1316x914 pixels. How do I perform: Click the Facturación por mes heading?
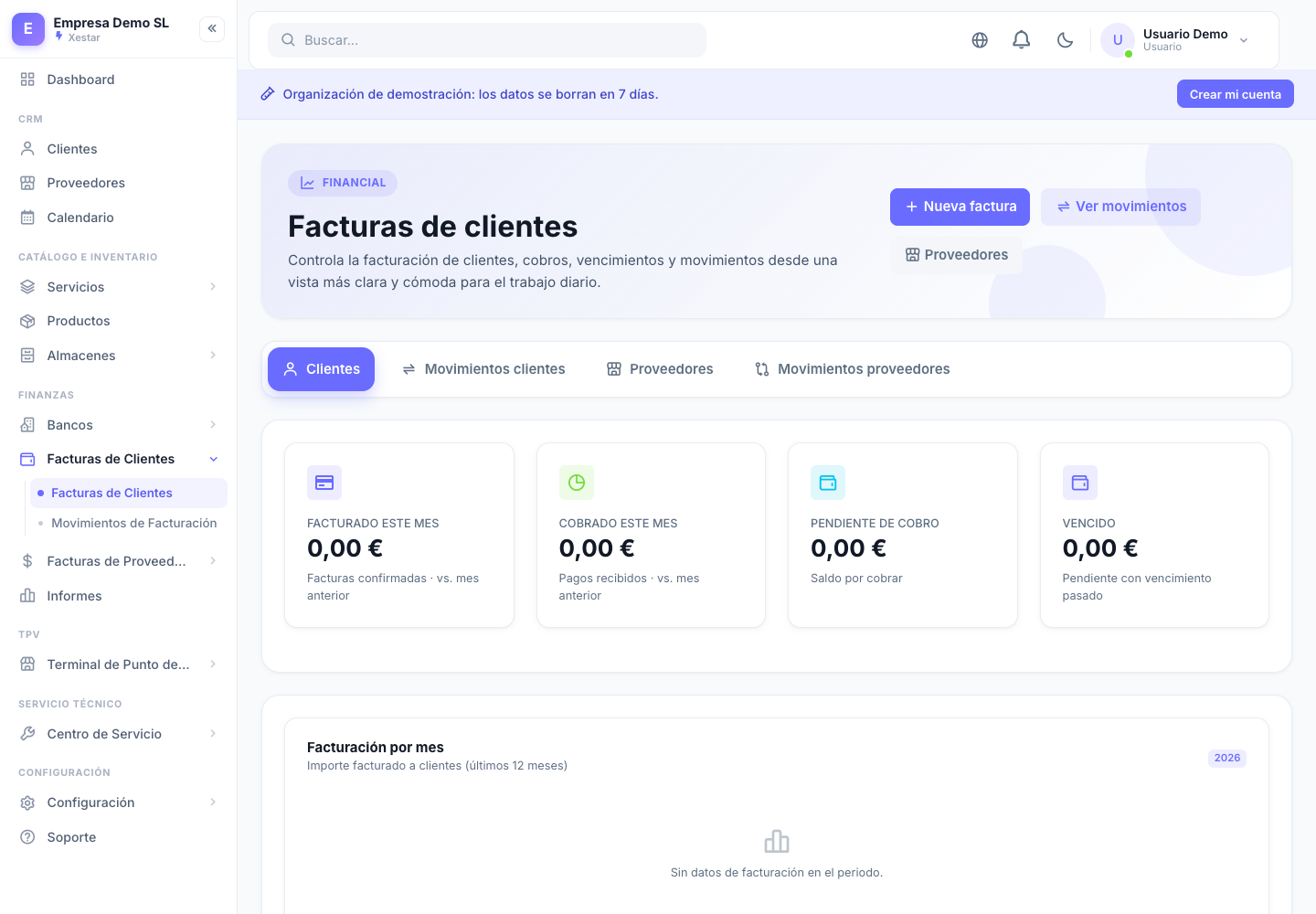click(x=376, y=748)
